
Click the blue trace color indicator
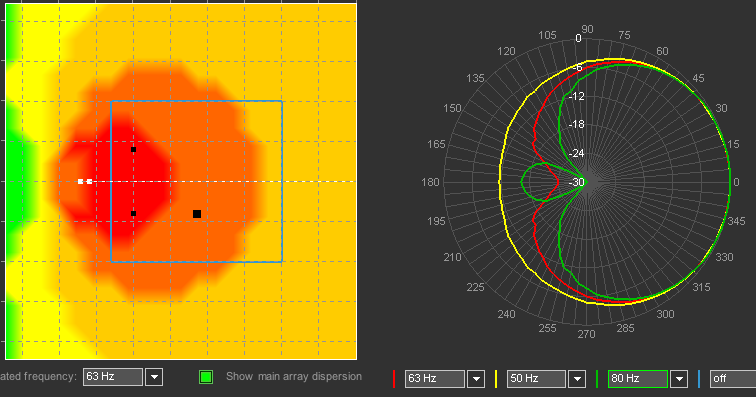point(699,379)
